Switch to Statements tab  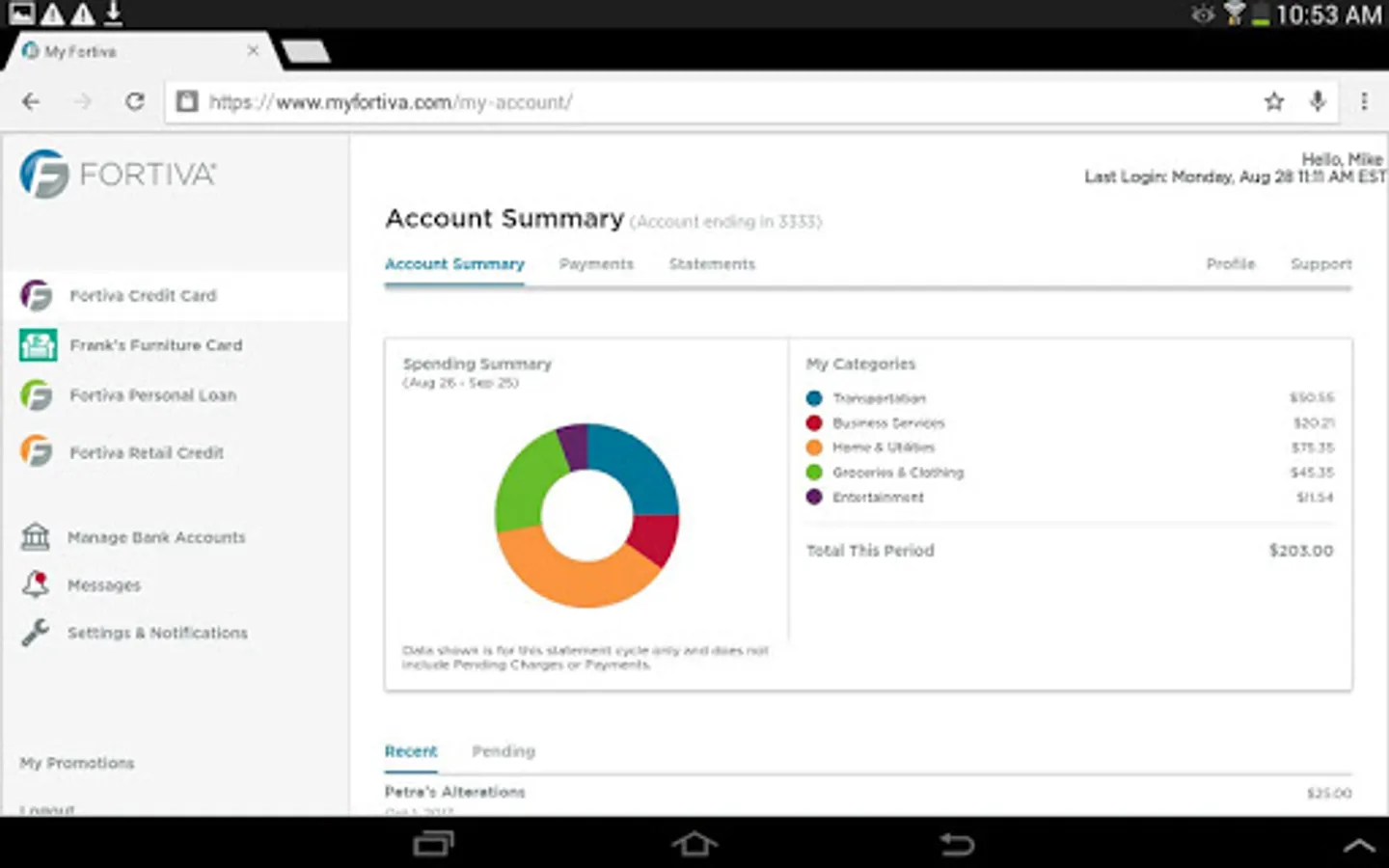(712, 263)
